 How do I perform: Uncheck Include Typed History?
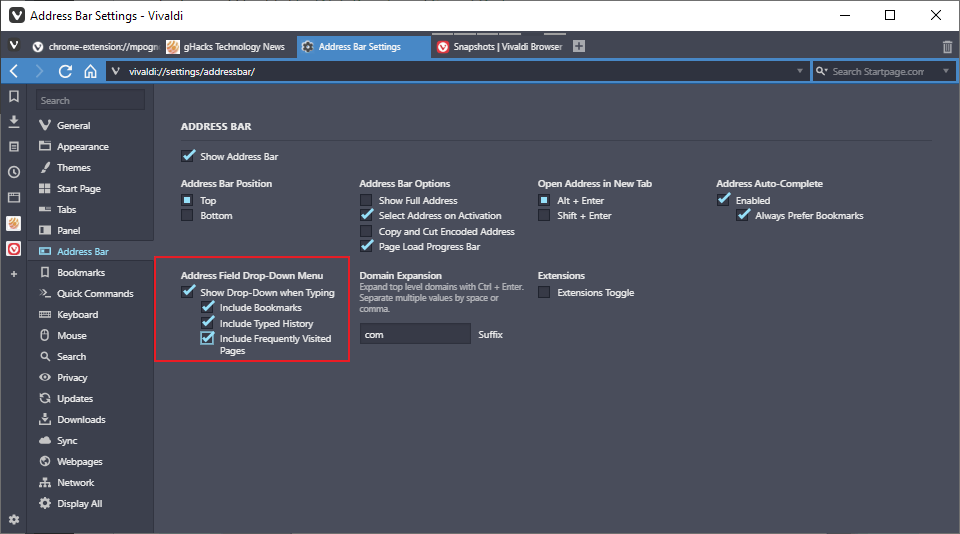(208, 323)
